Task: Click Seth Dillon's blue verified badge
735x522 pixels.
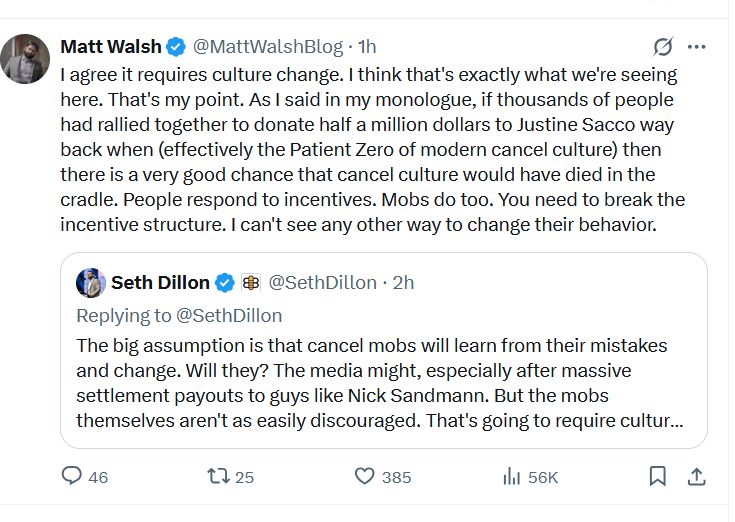Action: 225,283
